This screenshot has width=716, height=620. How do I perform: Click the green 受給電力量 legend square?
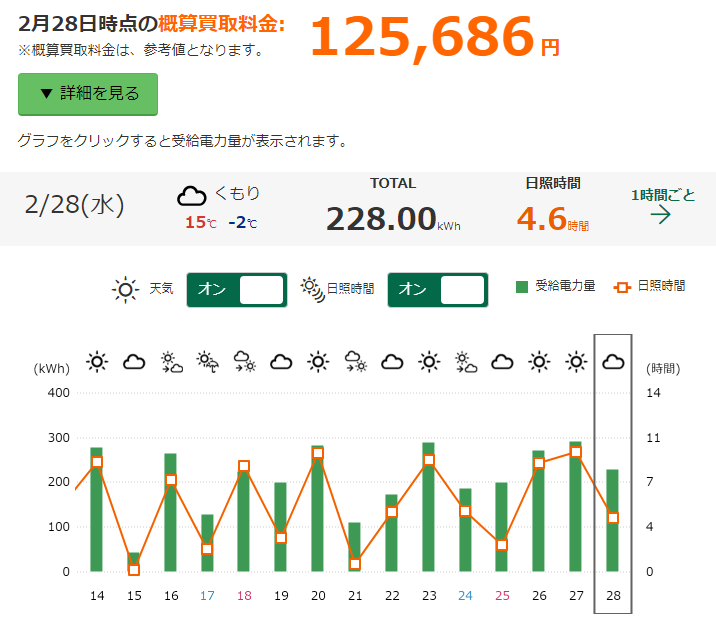pyautogui.click(x=521, y=287)
